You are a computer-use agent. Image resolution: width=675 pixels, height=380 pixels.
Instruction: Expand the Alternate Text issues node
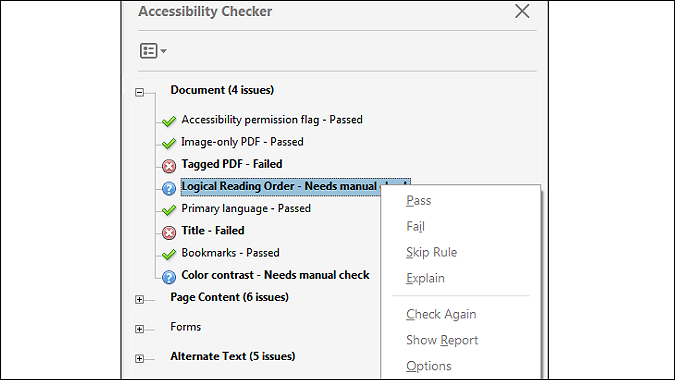(x=139, y=358)
